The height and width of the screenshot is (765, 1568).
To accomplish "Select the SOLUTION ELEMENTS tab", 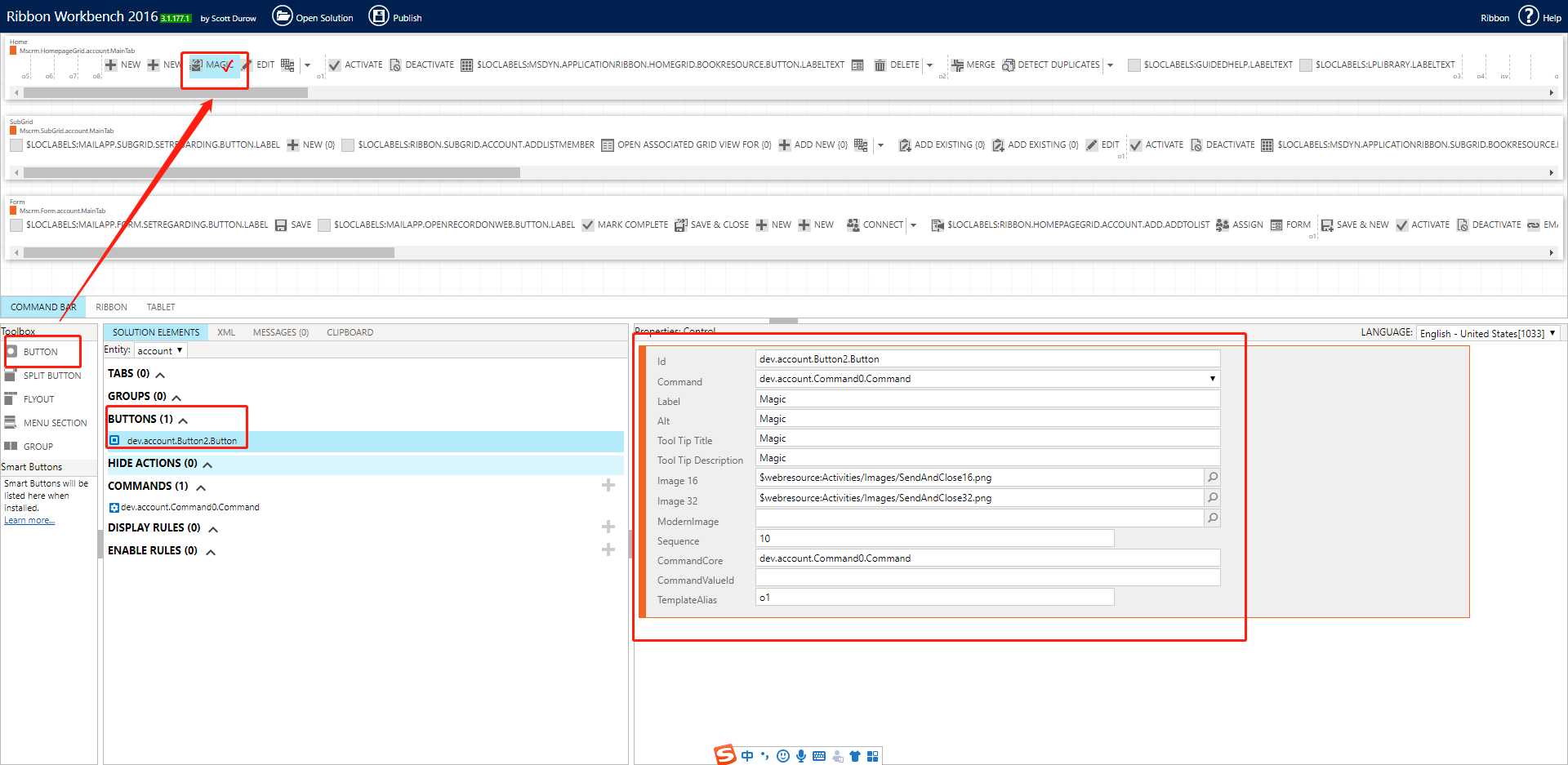I will pos(156,332).
